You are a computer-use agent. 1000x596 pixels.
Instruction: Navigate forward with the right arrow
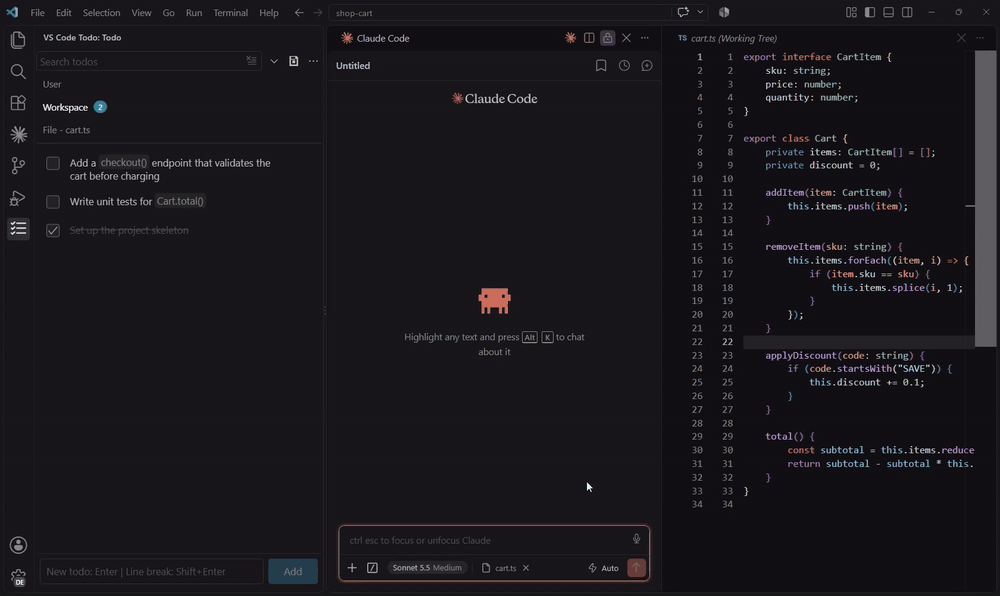click(318, 13)
